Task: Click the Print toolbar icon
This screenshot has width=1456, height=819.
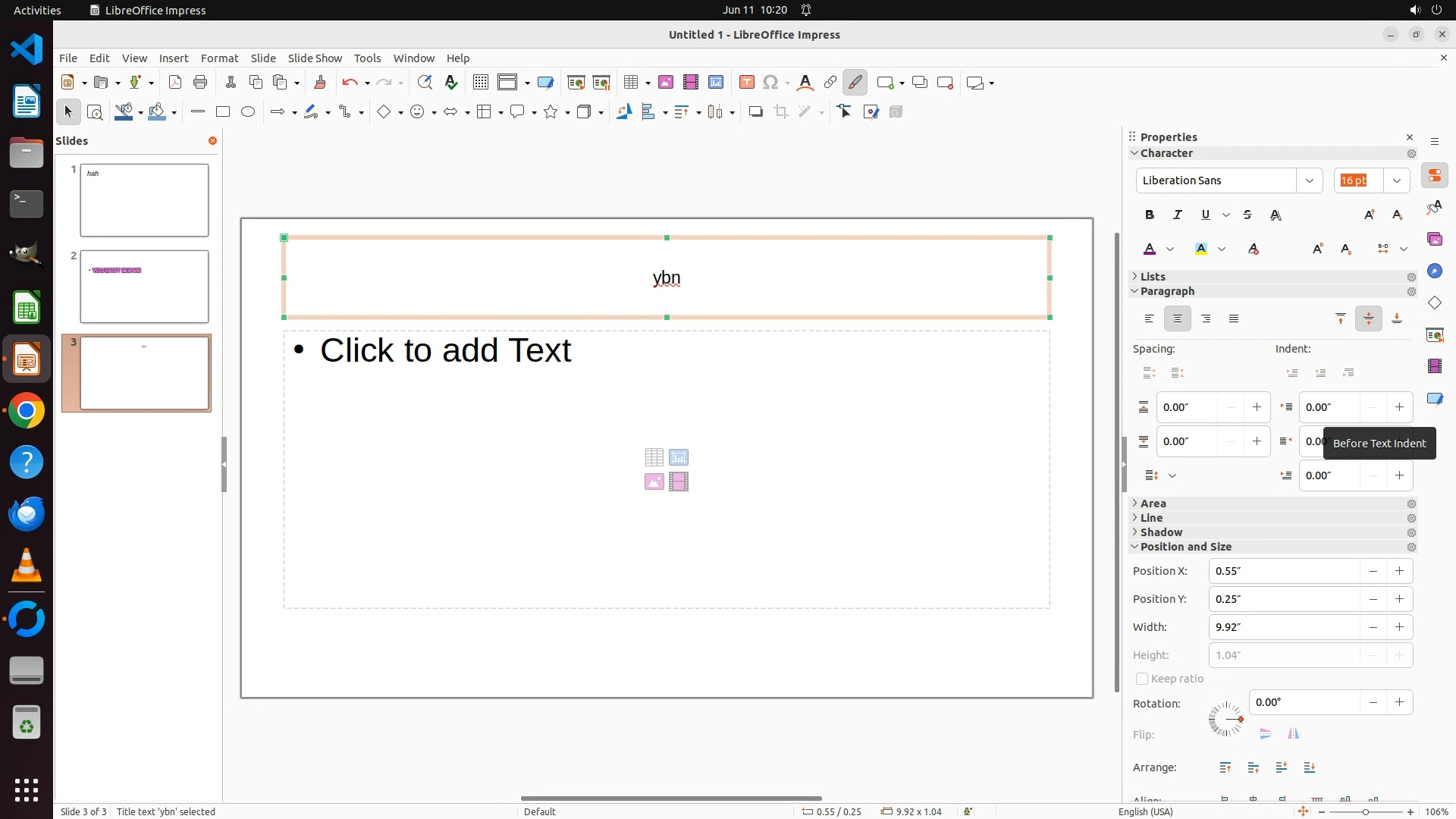Action: (200, 83)
